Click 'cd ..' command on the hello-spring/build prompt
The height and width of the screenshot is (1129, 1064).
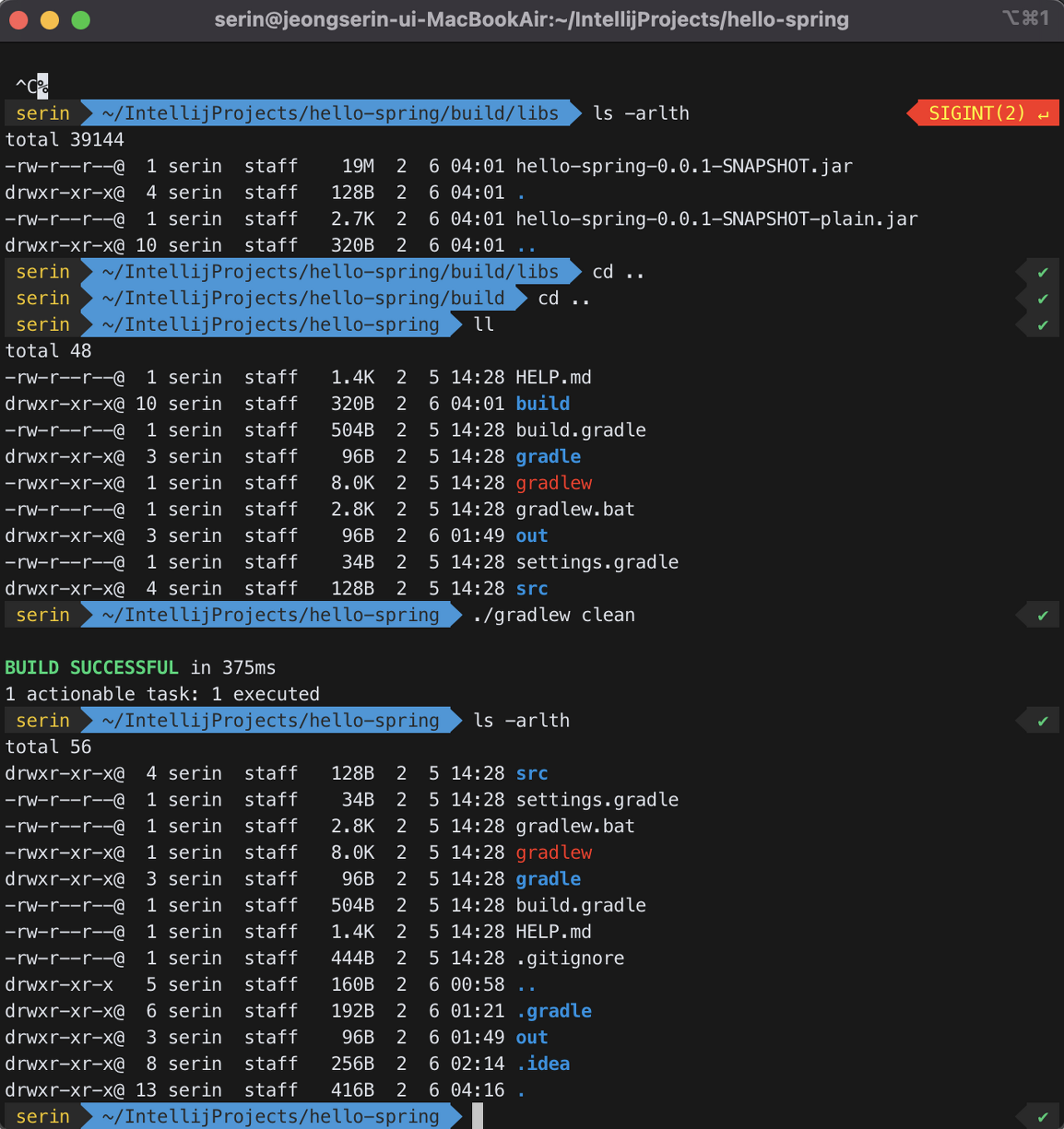click(x=564, y=298)
